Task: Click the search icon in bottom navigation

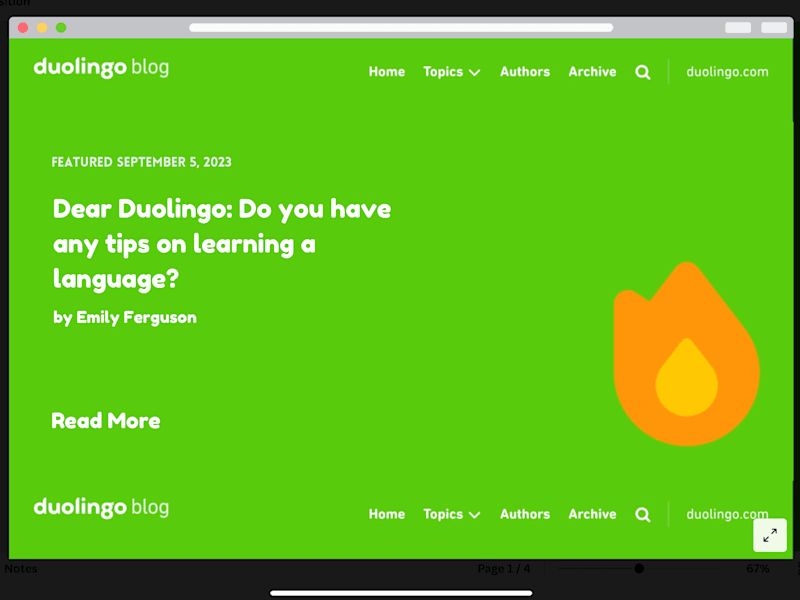Action: tap(642, 515)
